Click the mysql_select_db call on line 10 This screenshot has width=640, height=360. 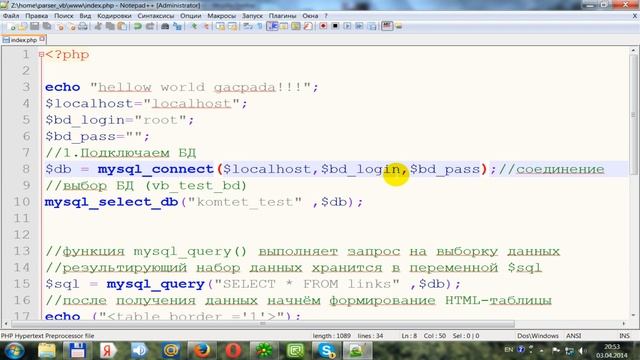tap(111, 202)
